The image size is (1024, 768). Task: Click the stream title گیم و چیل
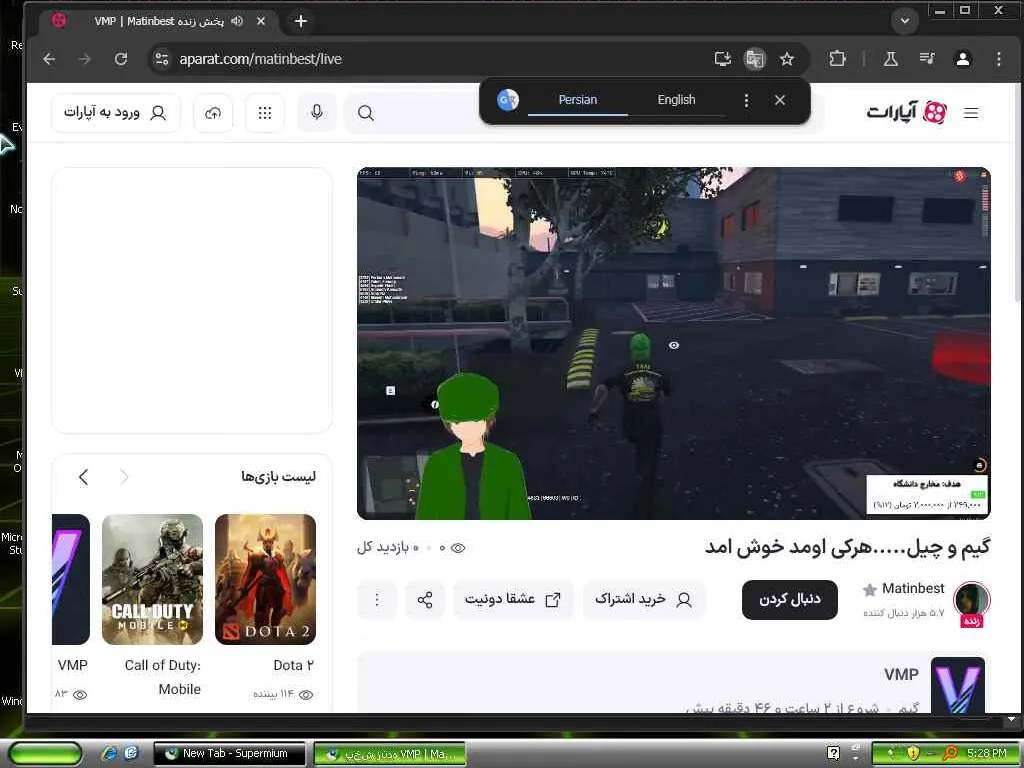[x=848, y=547]
